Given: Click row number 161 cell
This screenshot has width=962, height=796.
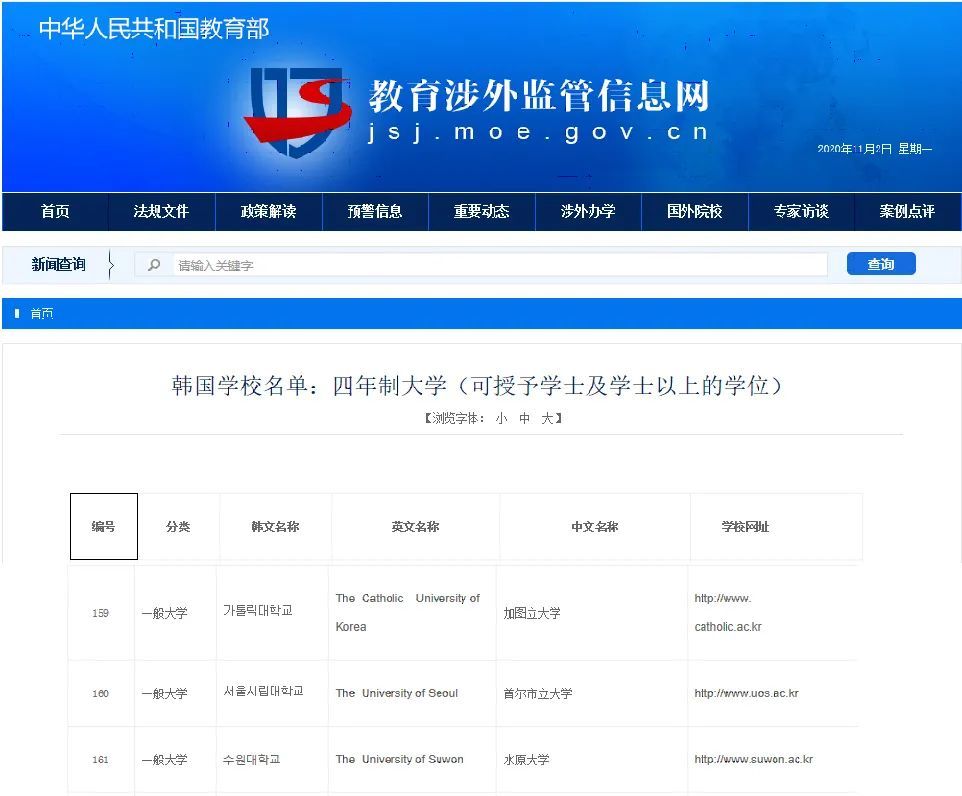Looking at the screenshot, I should point(101,760).
